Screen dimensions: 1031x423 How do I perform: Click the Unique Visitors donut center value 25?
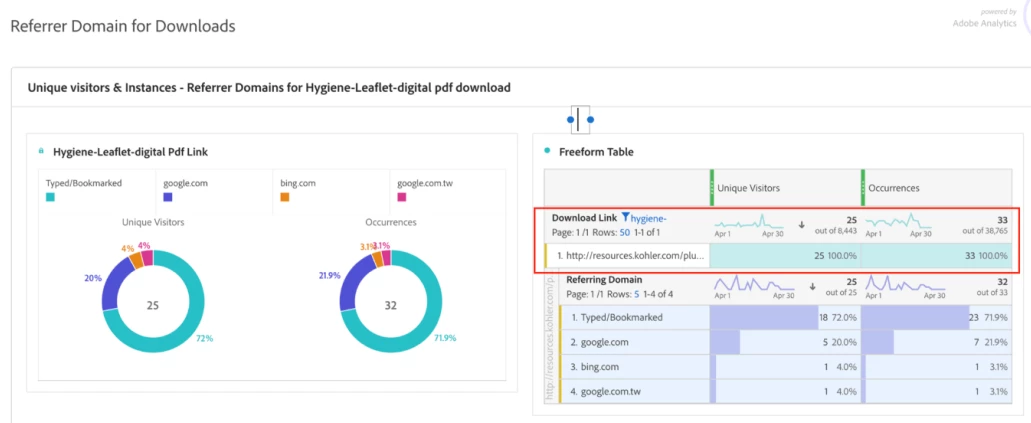coord(153,305)
